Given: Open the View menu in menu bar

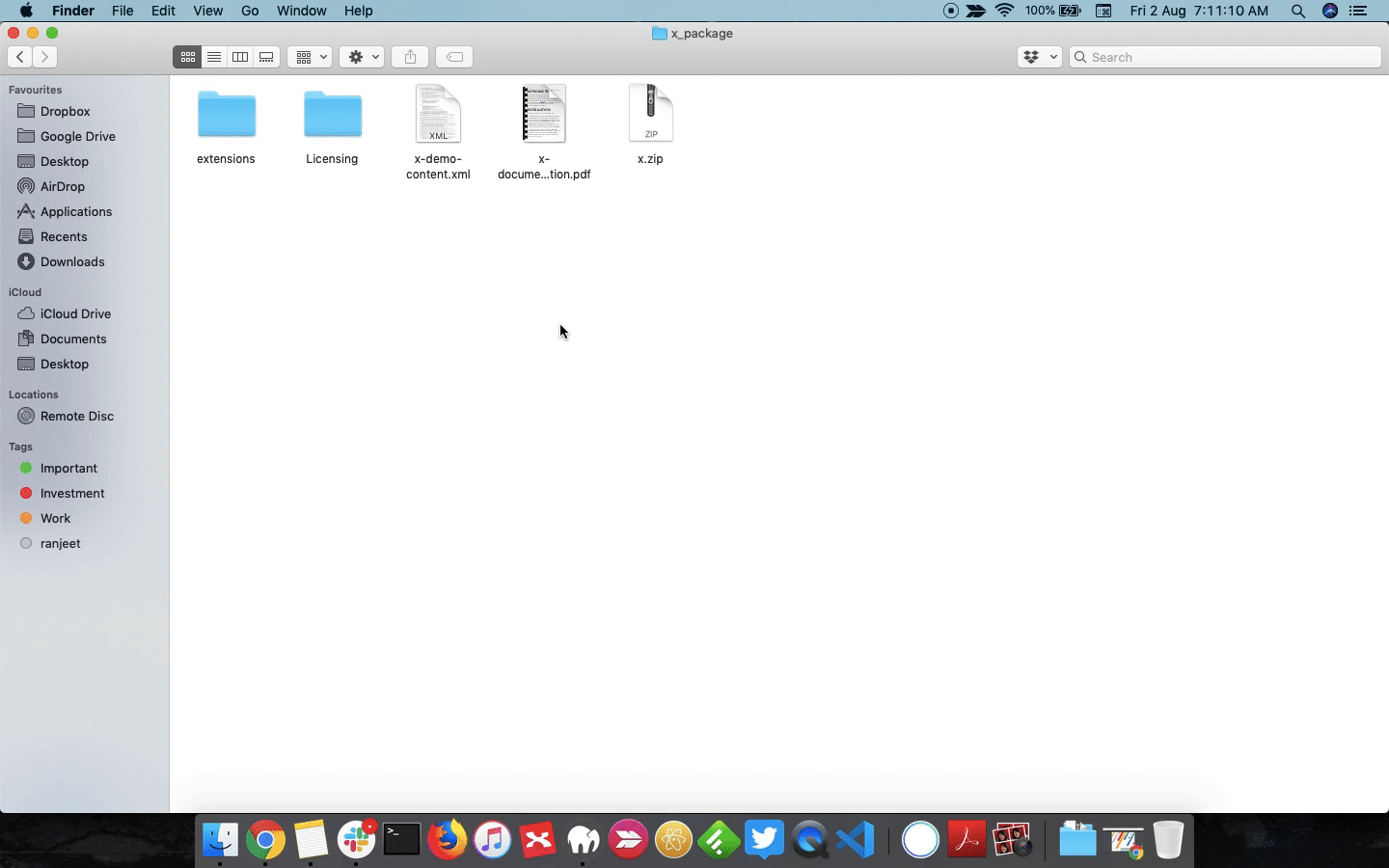Looking at the screenshot, I should (x=207, y=11).
